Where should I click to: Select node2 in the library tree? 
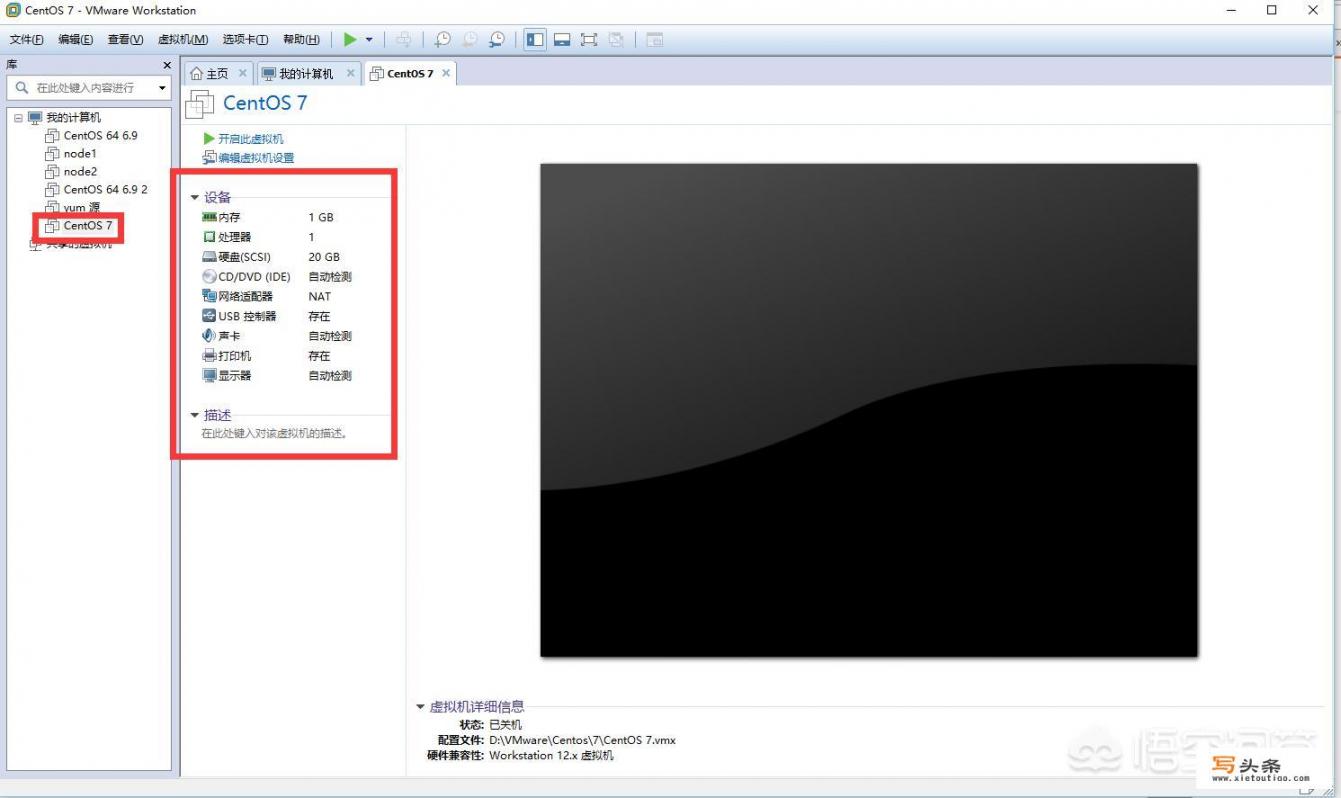click(80, 171)
